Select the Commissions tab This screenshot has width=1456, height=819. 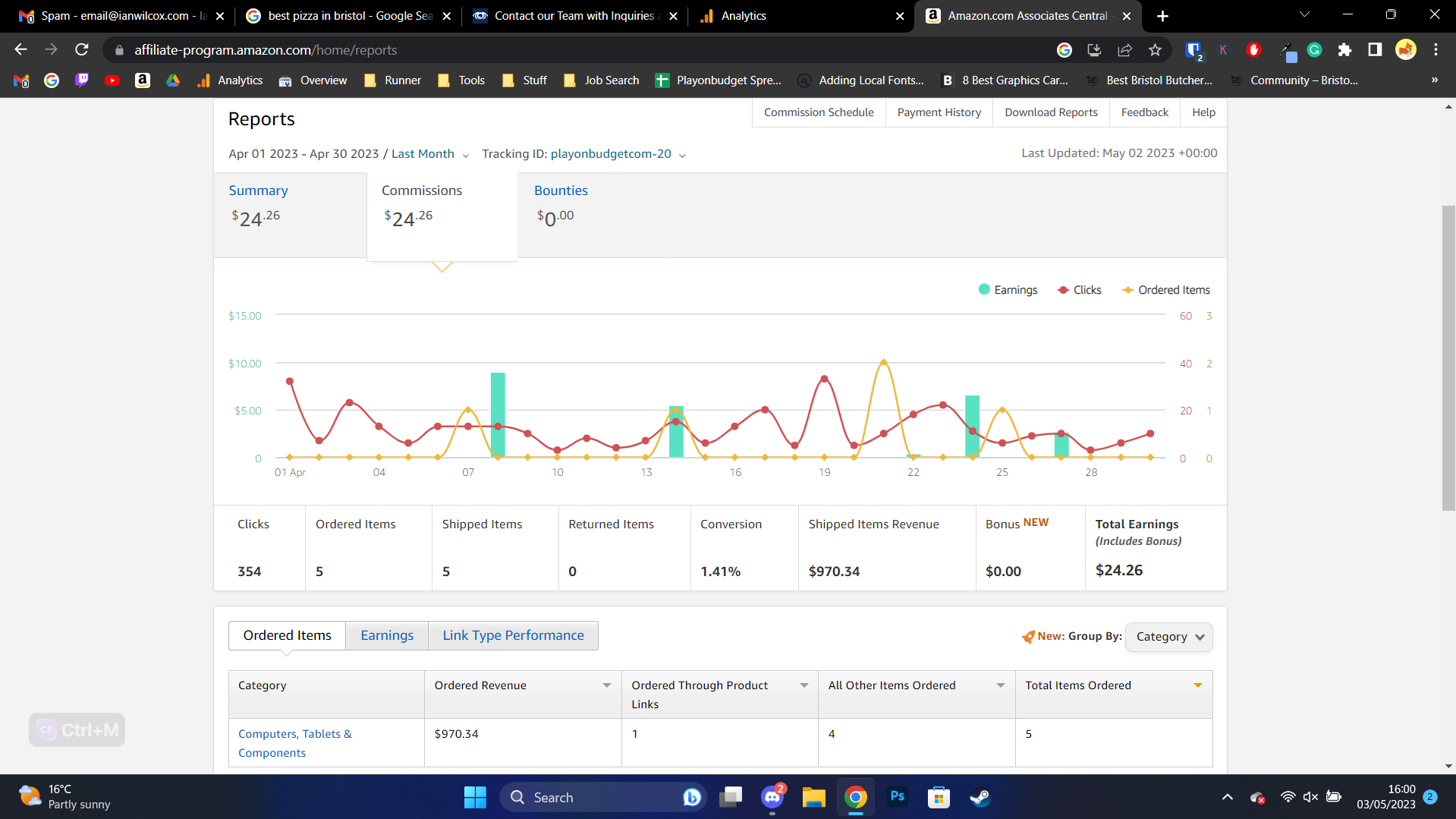(x=442, y=216)
